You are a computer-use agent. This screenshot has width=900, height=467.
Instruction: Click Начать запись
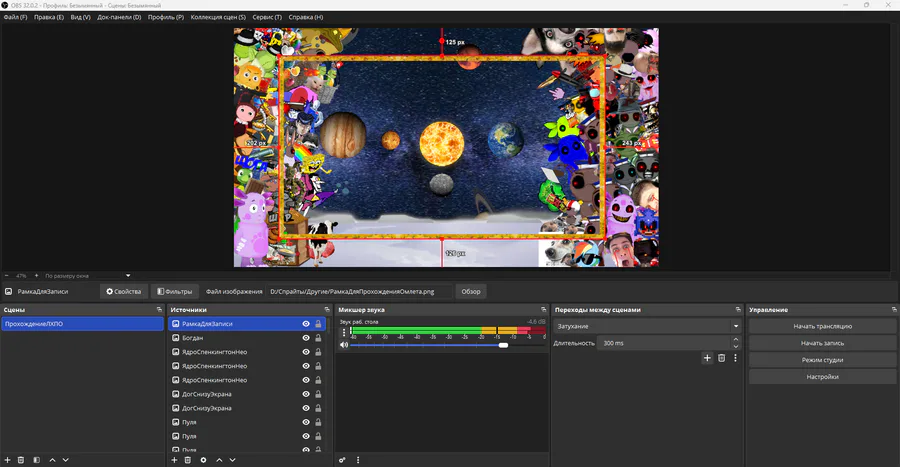pos(823,343)
